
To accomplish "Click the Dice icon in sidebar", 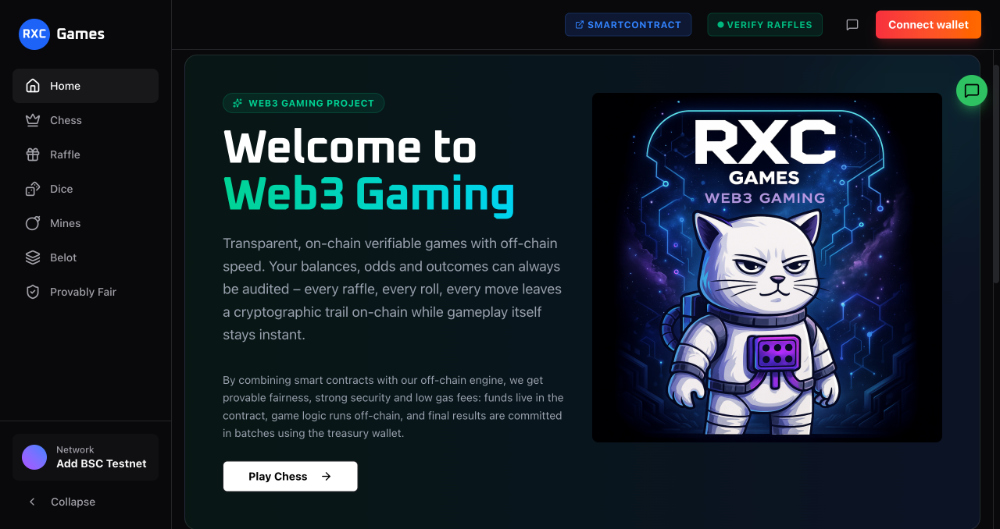I will click(x=33, y=189).
